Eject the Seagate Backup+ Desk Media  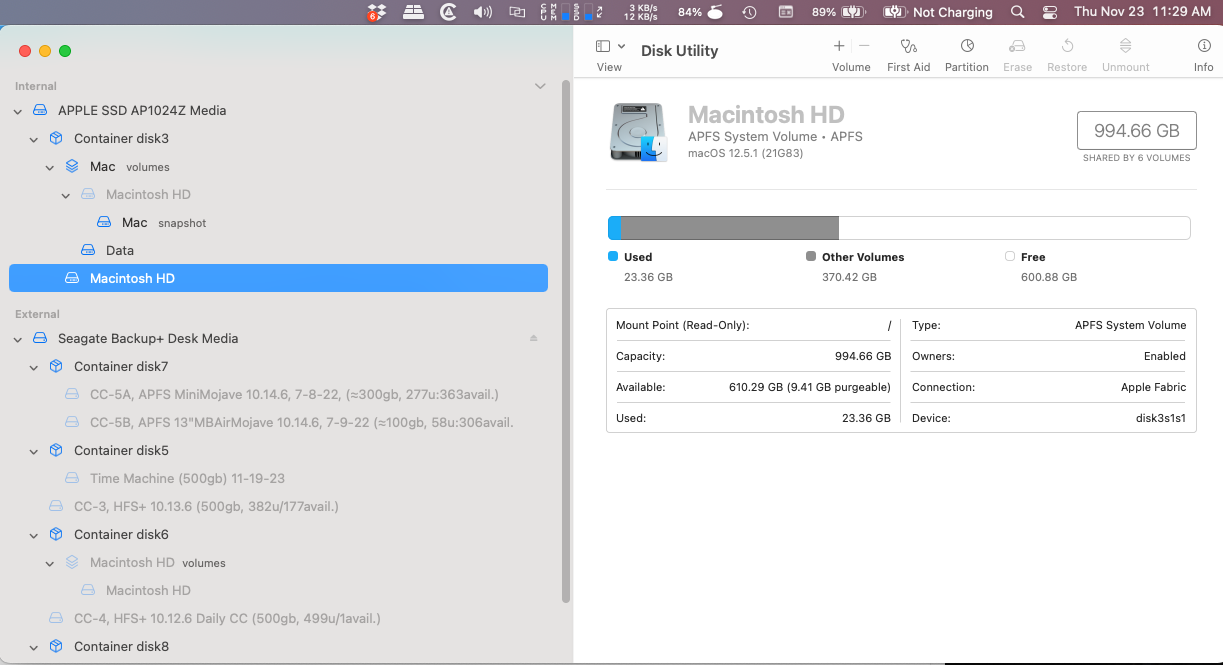pos(533,339)
